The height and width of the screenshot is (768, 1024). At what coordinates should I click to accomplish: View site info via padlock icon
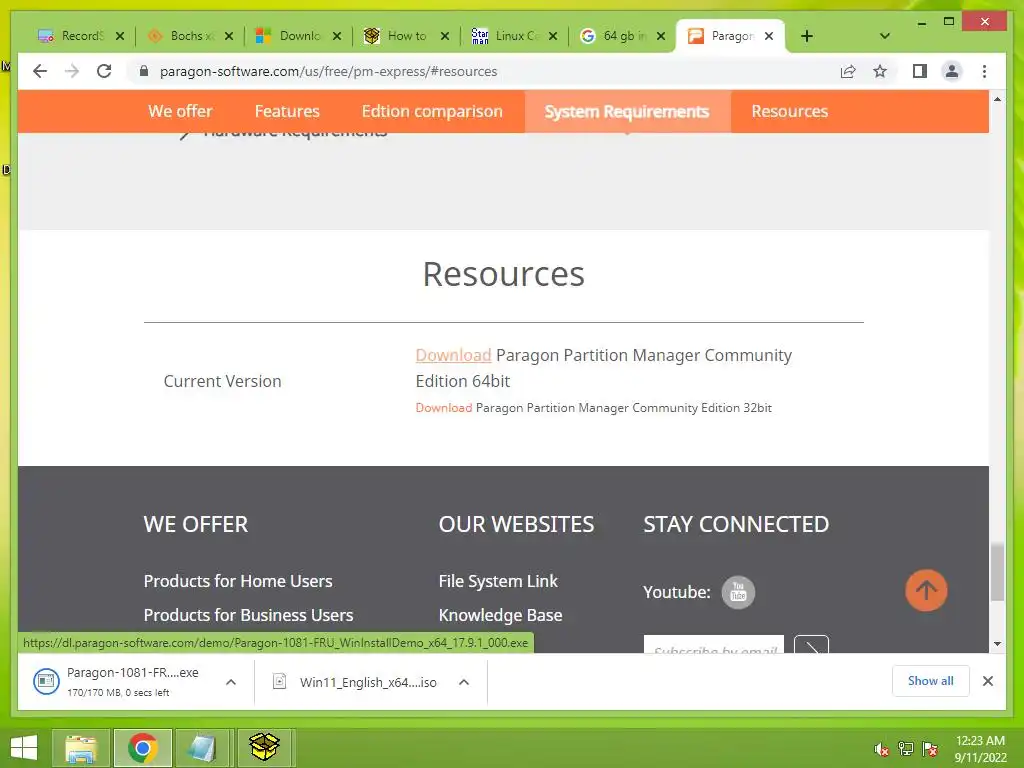tap(144, 71)
